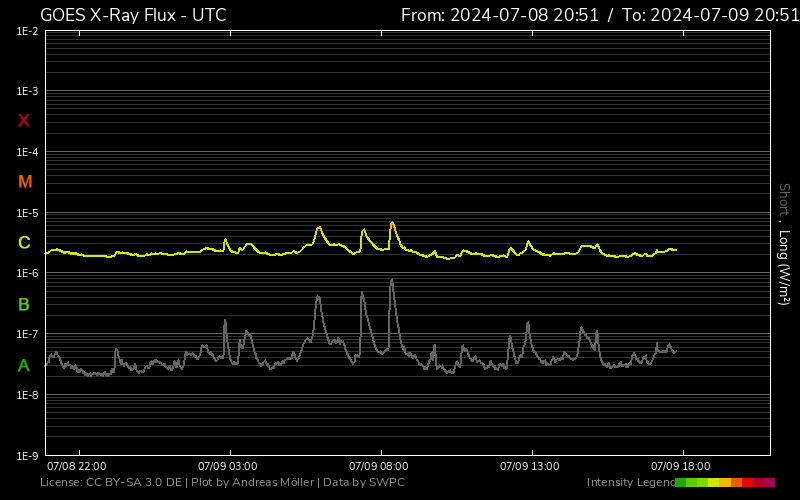Viewport: 800px width, 500px height.
Task: Click the 1E-2 y-axis tick label
Action: tap(27, 32)
